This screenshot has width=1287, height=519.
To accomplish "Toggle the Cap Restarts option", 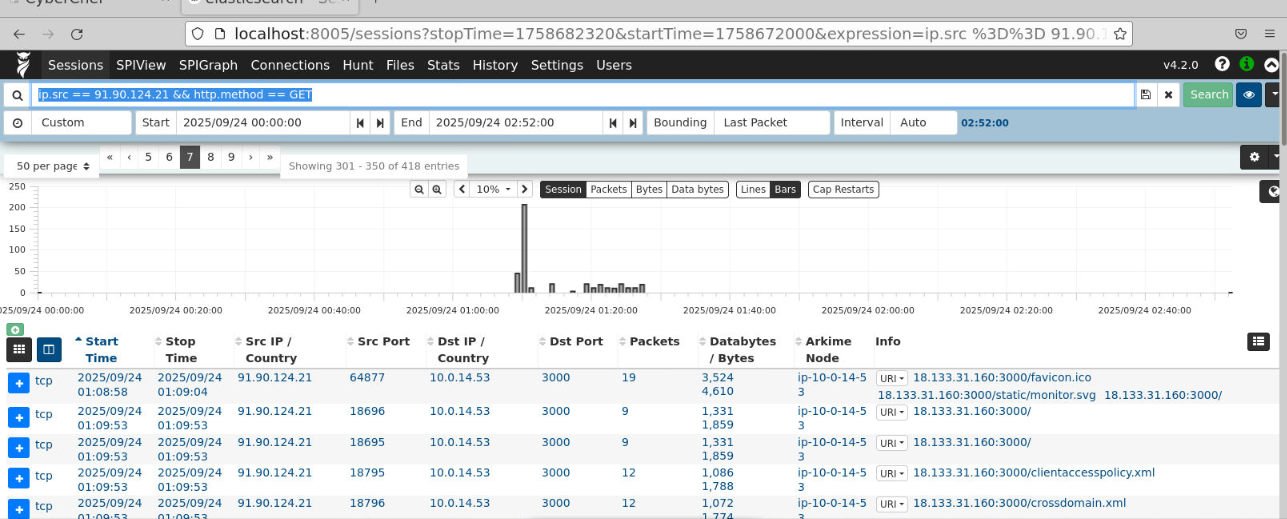I will click(843, 189).
